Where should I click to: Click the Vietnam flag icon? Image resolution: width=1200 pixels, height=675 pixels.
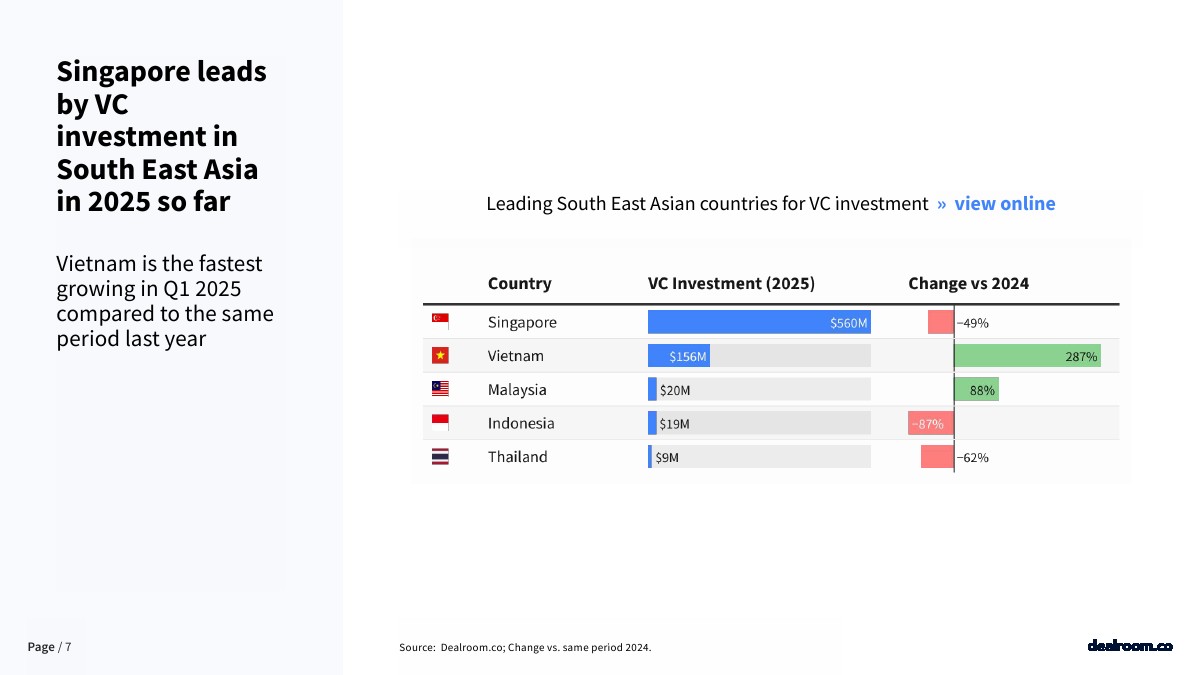[x=440, y=356]
